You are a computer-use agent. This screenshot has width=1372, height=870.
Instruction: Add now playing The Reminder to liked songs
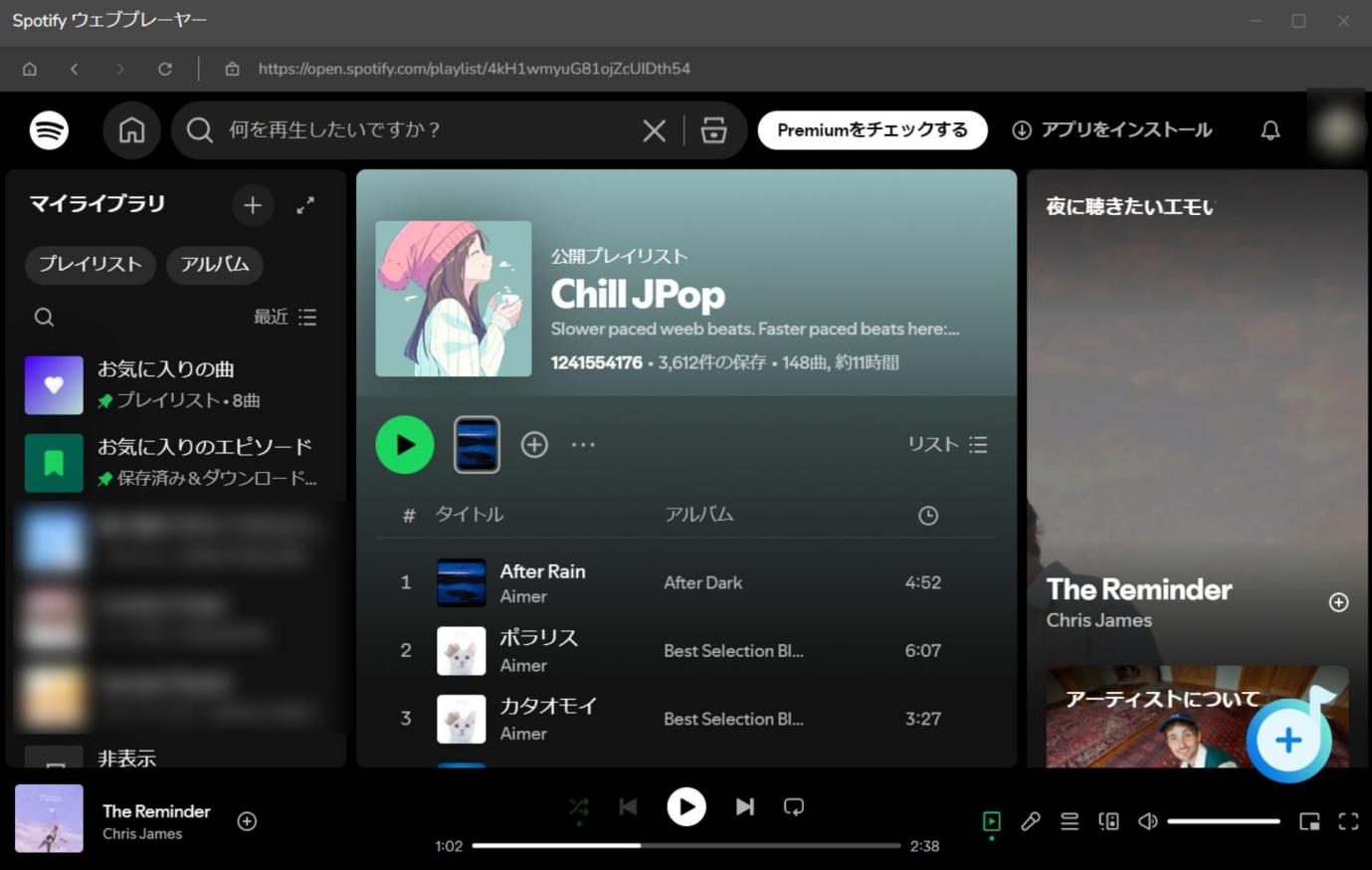click(x=247, y=821)
